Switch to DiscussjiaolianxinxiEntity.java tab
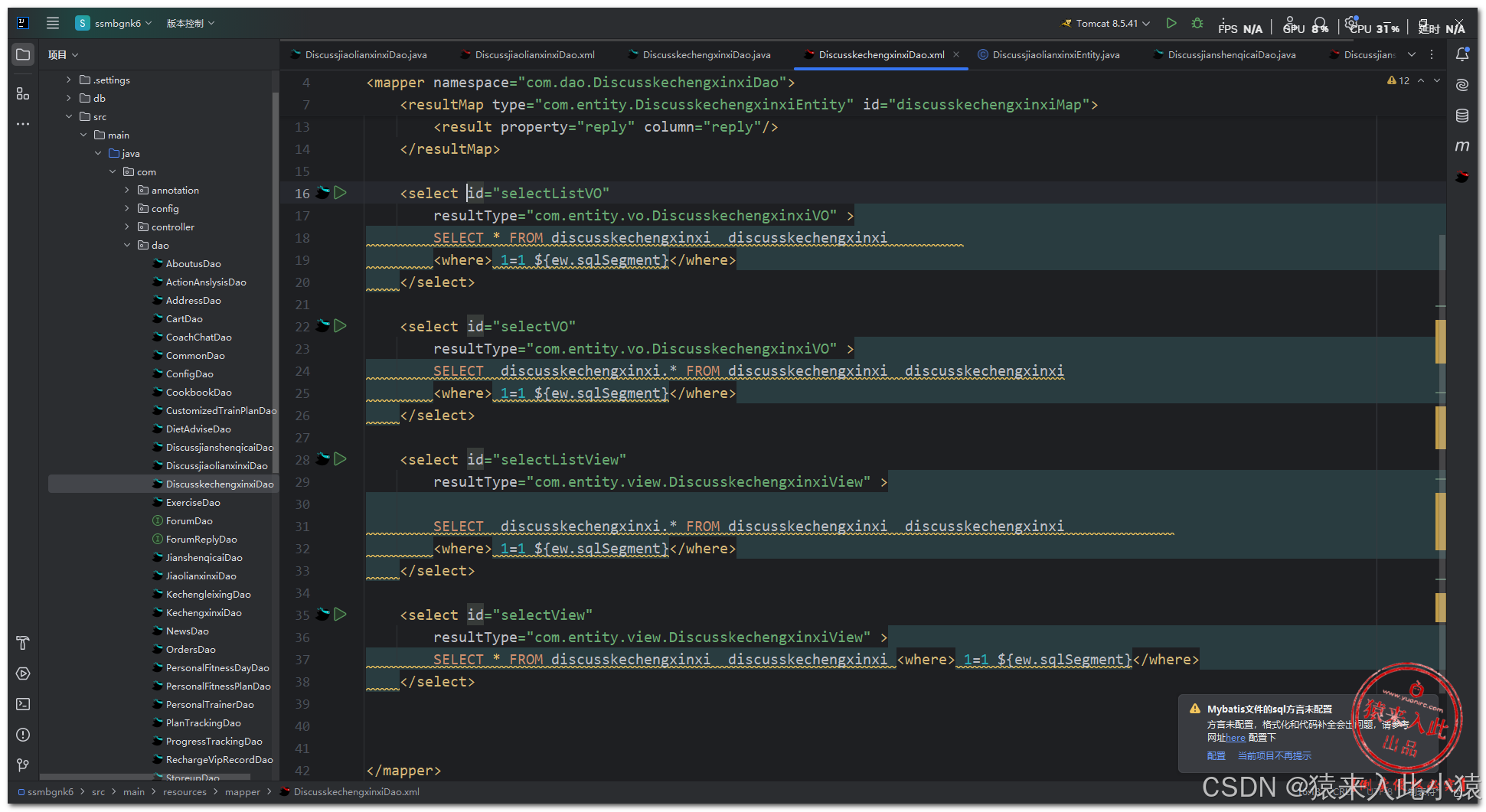The height and width of the screenshot is (812, 1486). coord(1049,54)
